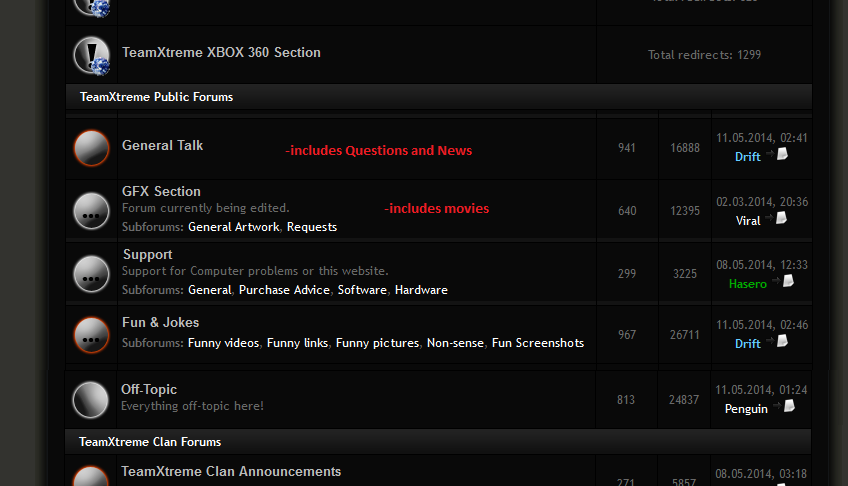Image resolution: width=848 pixels, height=486 pixels.
Task: Open the Purchase Advice subforum
Action: [284, 290]
